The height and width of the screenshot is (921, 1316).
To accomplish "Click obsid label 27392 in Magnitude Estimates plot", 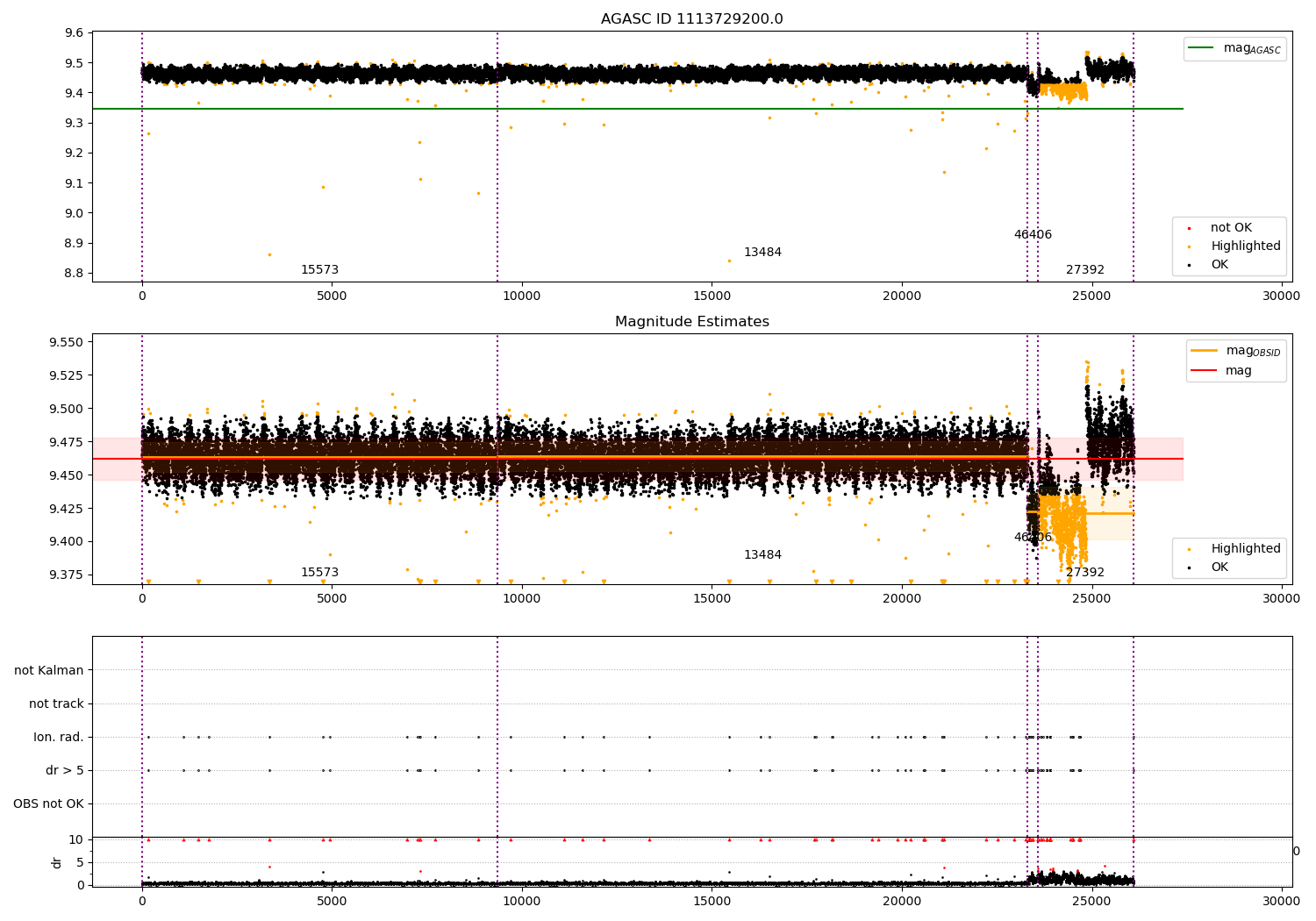I will click(x=1085, y=573).
